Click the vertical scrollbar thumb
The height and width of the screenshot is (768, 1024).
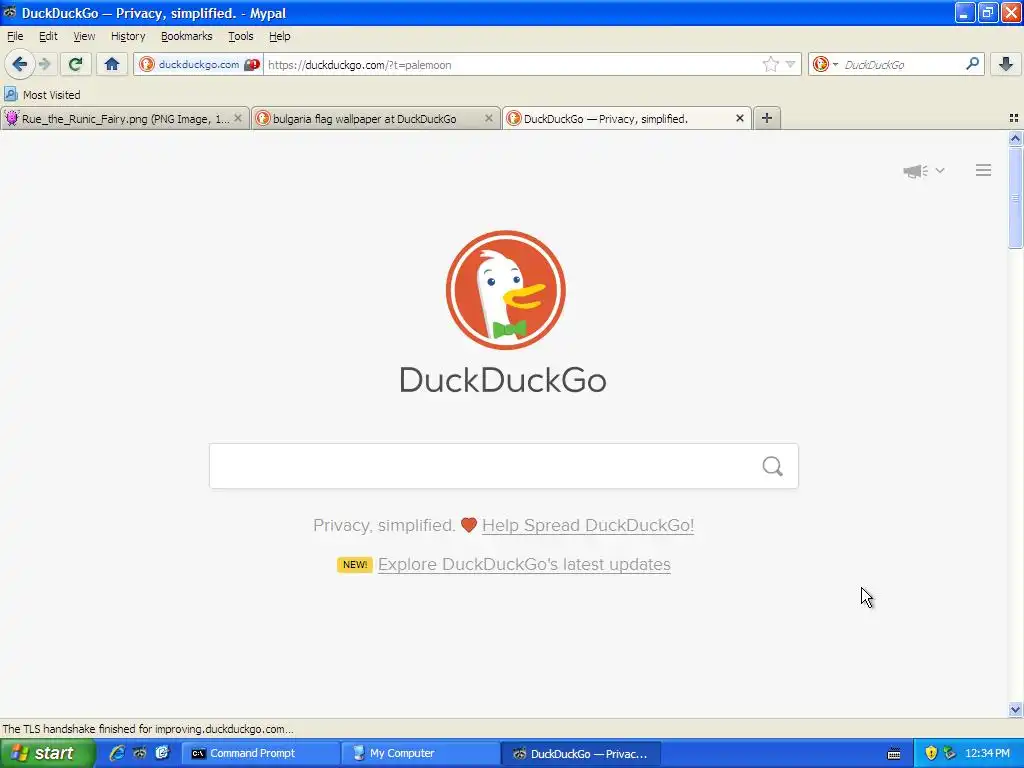1015,198
